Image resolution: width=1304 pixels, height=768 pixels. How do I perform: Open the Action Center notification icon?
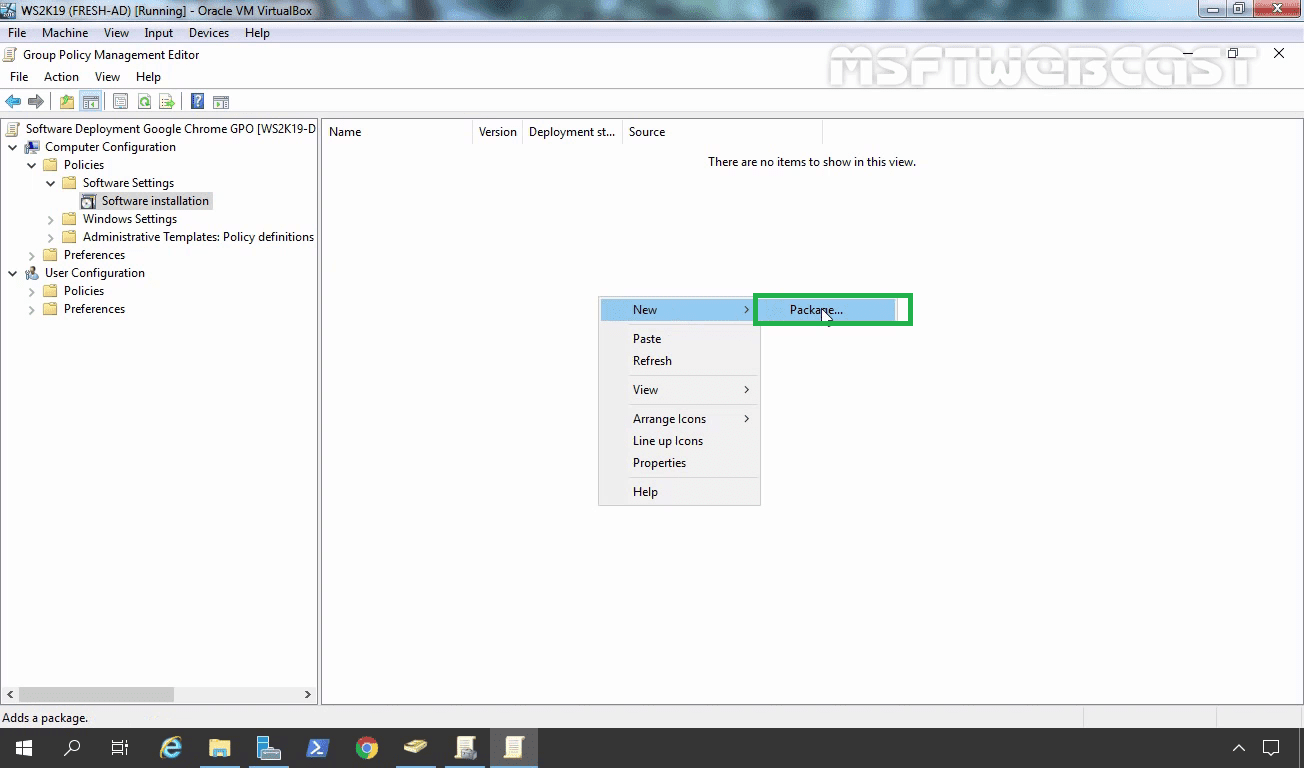pos(1271,747)
